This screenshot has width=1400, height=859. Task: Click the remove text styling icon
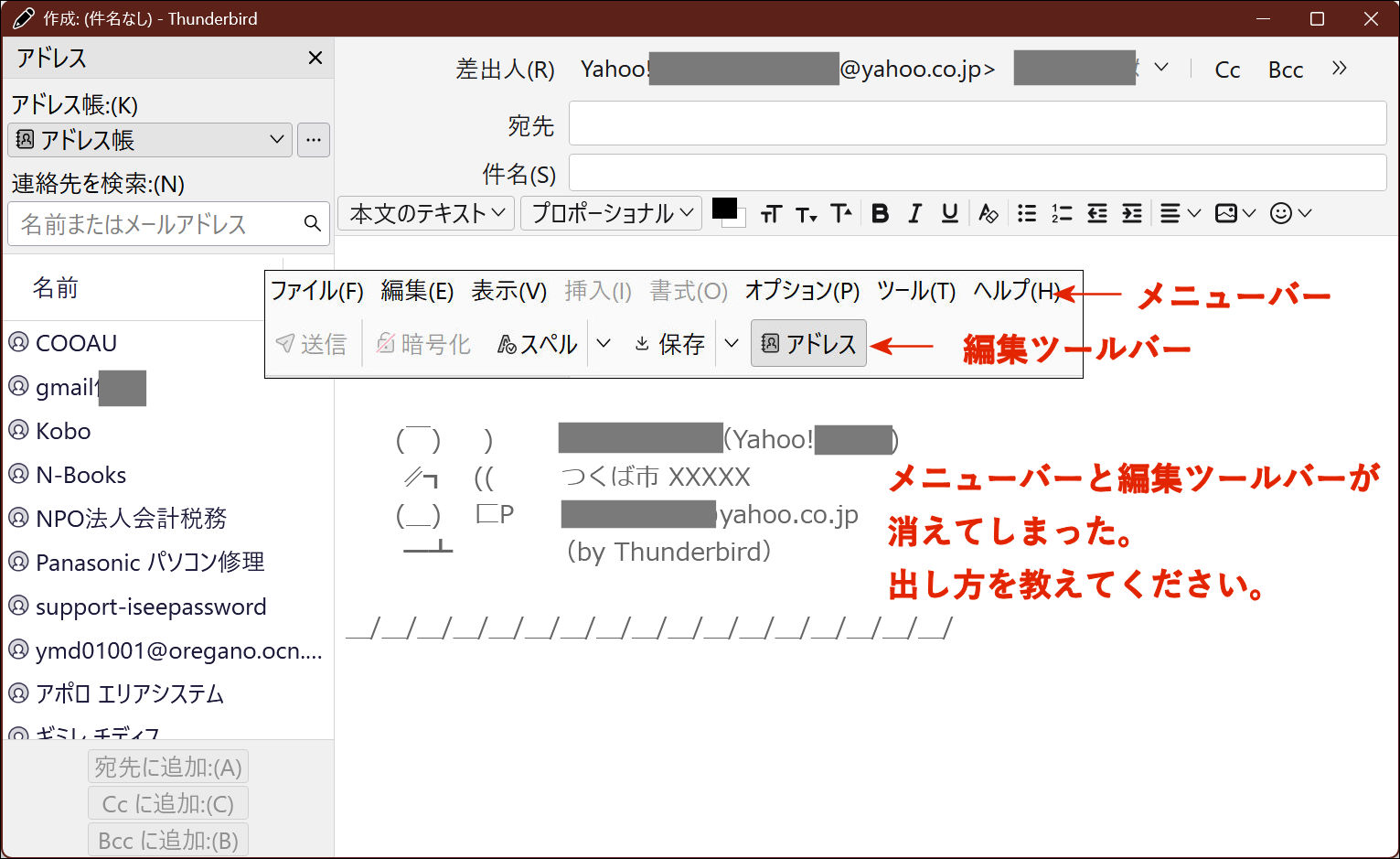point(989,213)
